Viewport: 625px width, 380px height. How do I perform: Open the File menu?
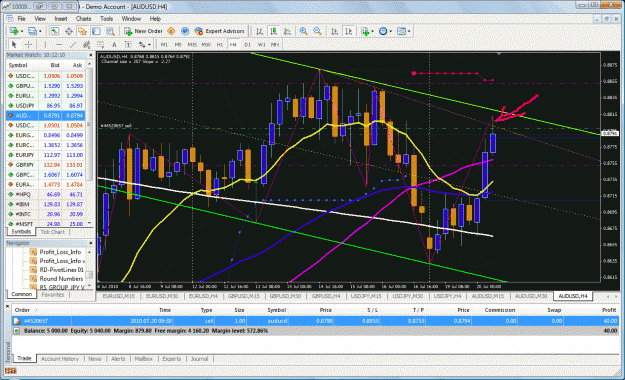pos(21,19)
